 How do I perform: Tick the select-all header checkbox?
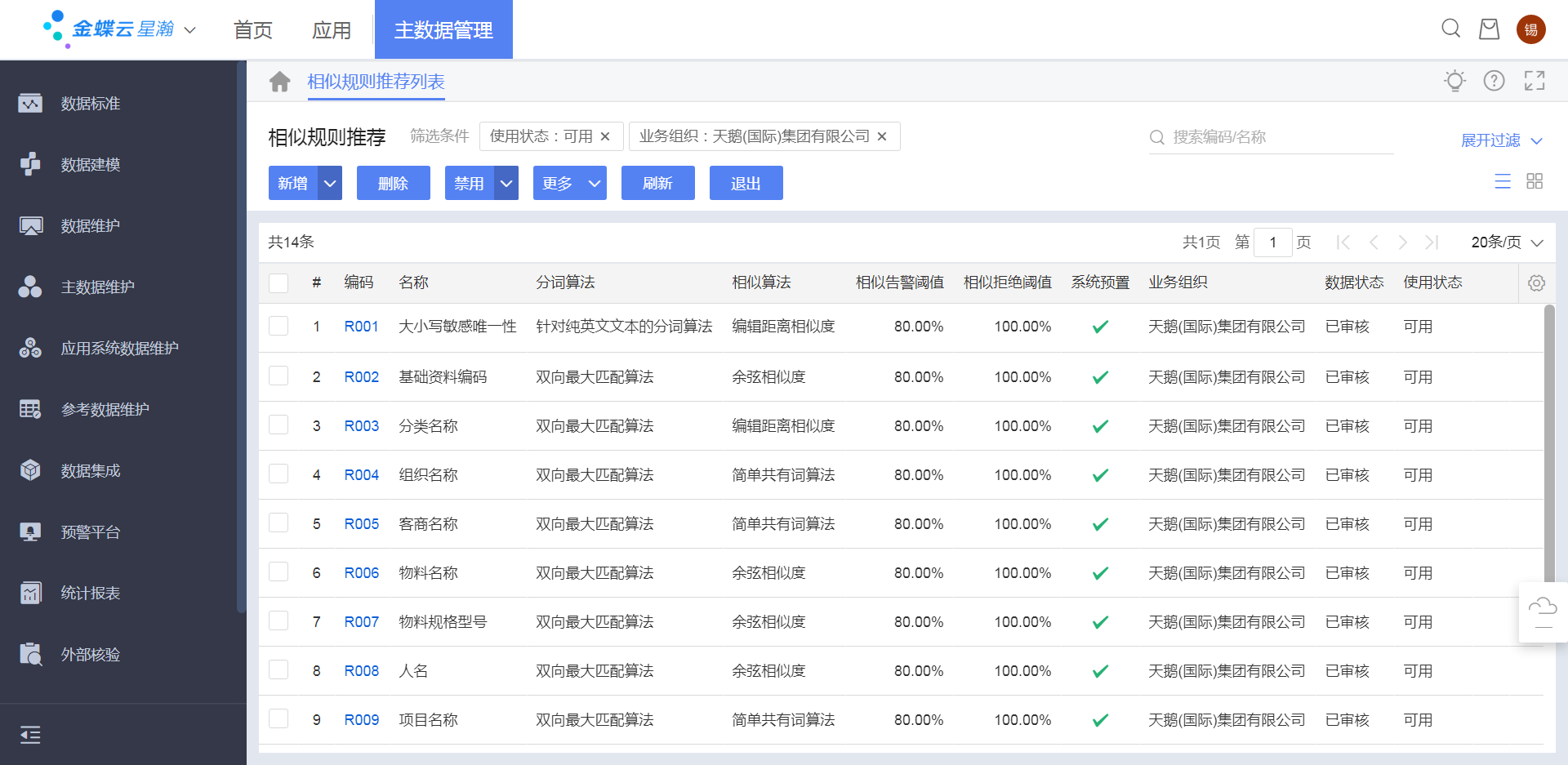(278, 282)
